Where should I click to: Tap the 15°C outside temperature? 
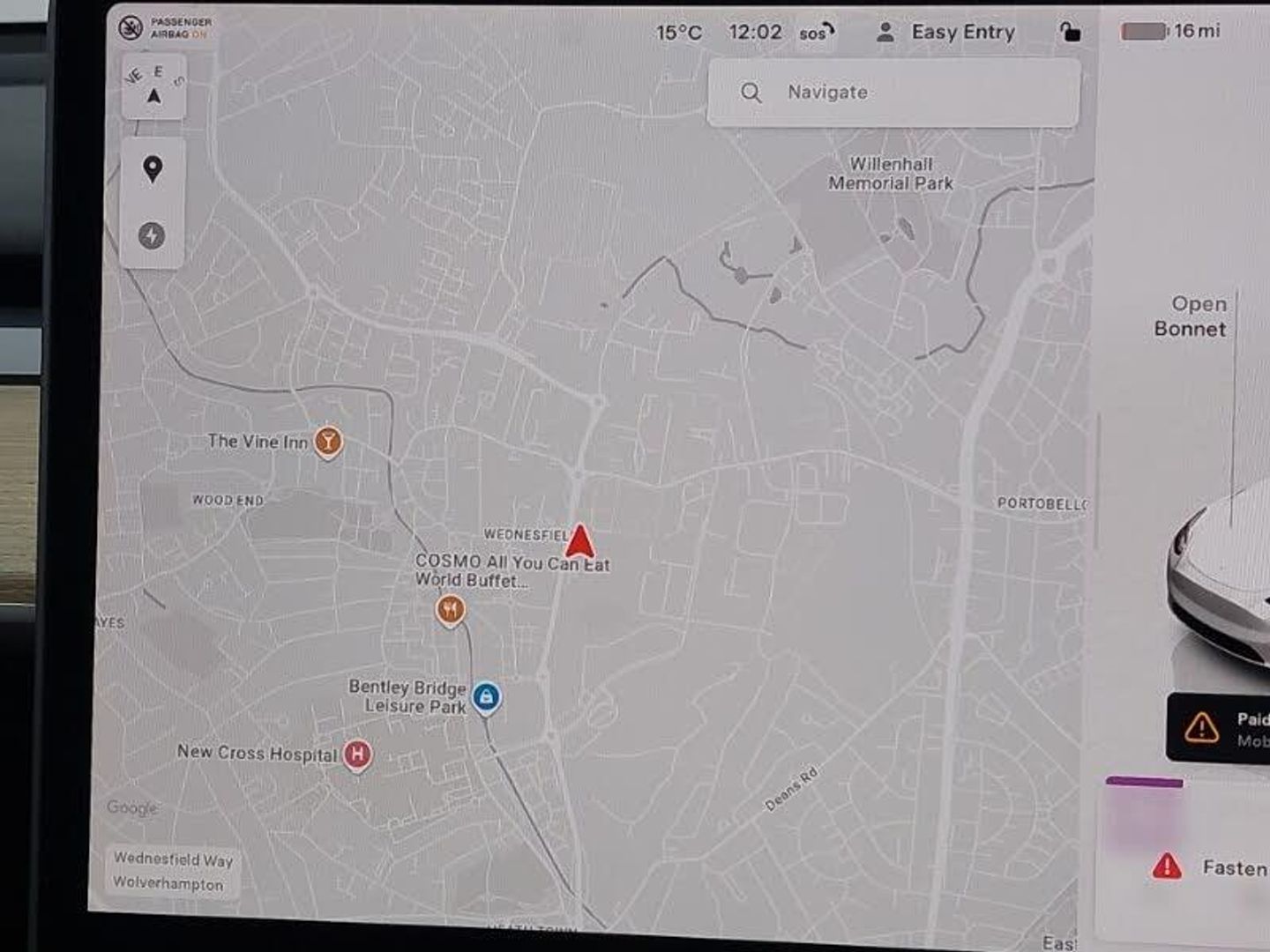click(x=678, y=33)
